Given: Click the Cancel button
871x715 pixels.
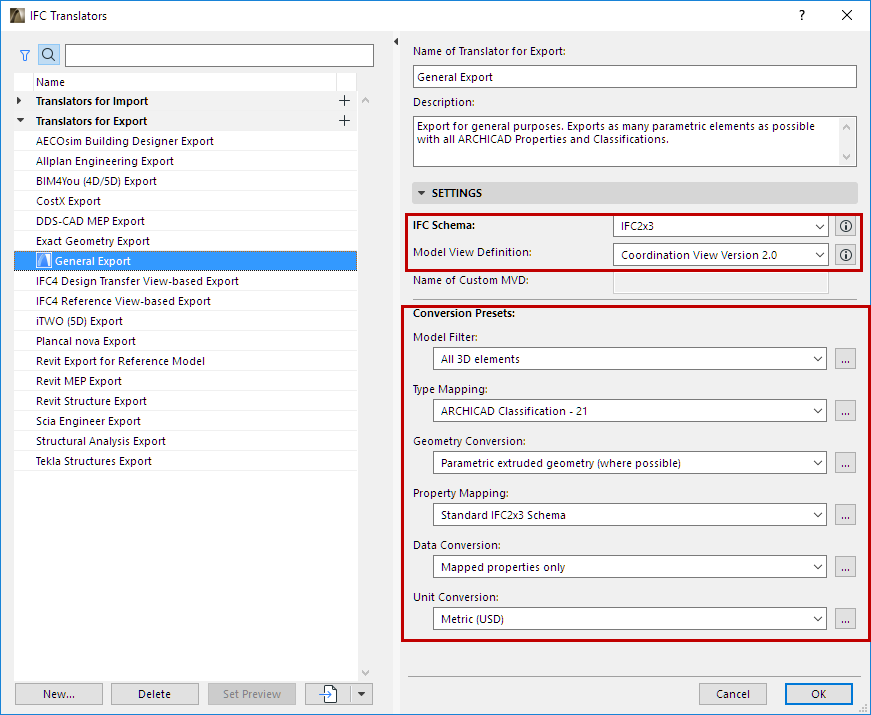Looking at the screenshot, I should coord(733,694).
